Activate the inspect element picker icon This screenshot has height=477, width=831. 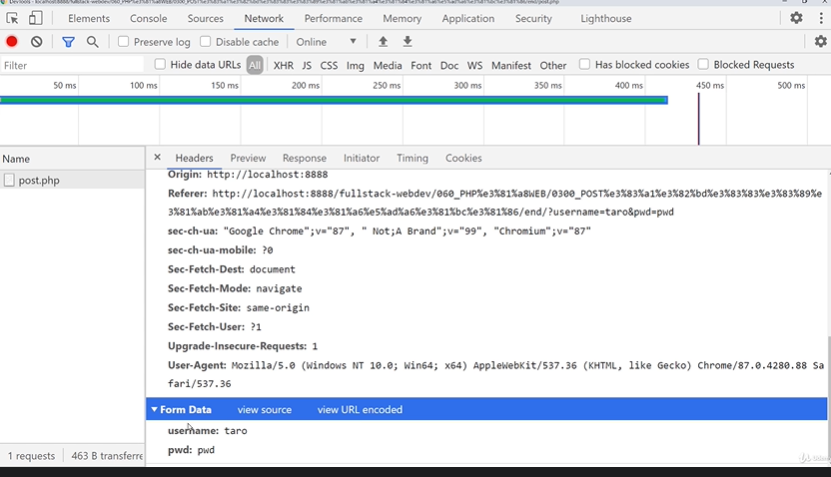coord(12,19)
